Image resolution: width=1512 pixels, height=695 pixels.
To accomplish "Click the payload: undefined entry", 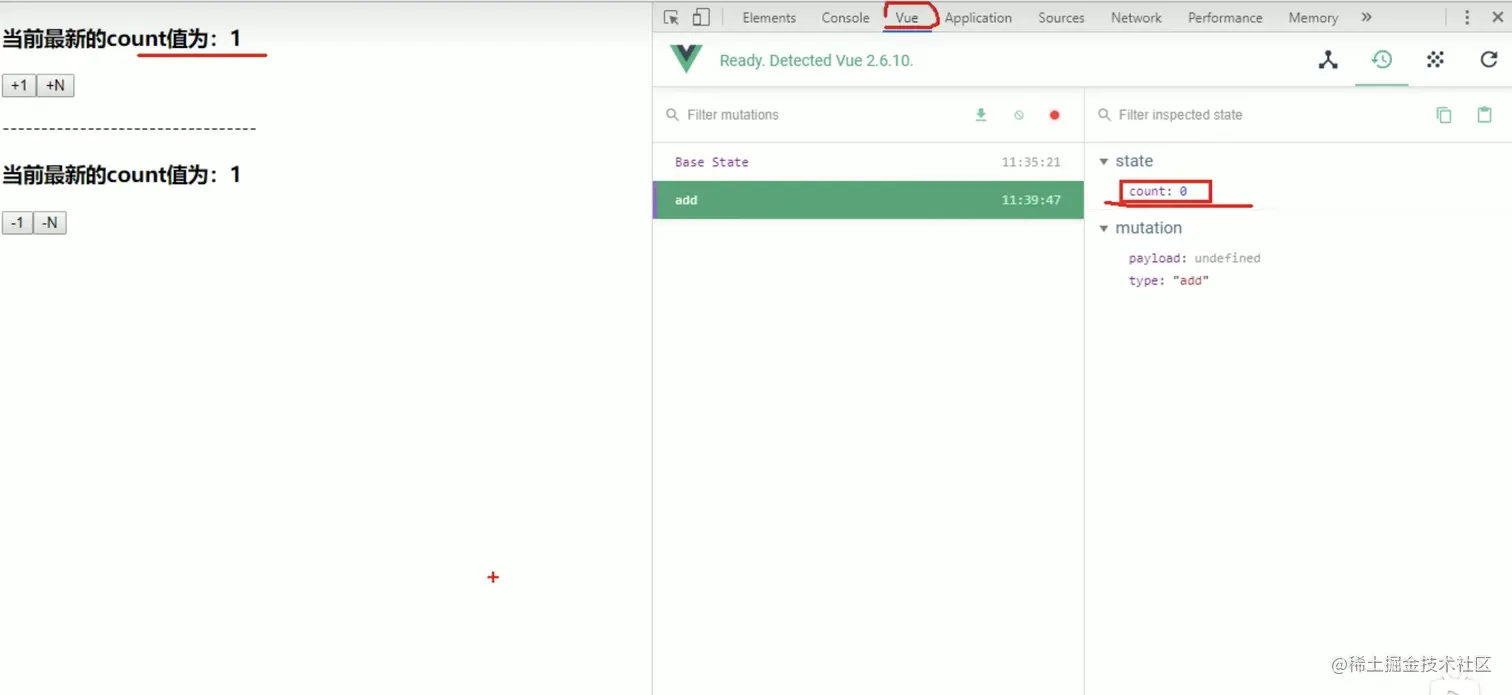I will pyautogui.click(x=1194, y=258).
